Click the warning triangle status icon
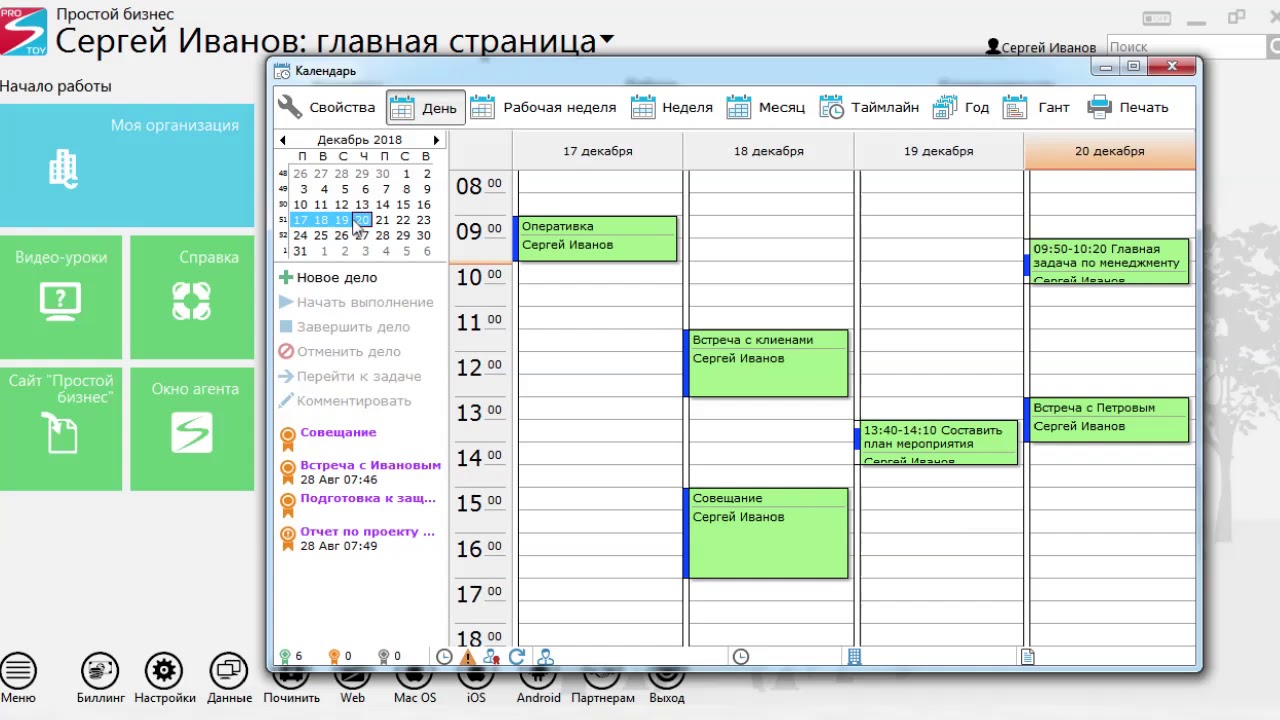Screen dimensions: 1280x720 point(467,657)
